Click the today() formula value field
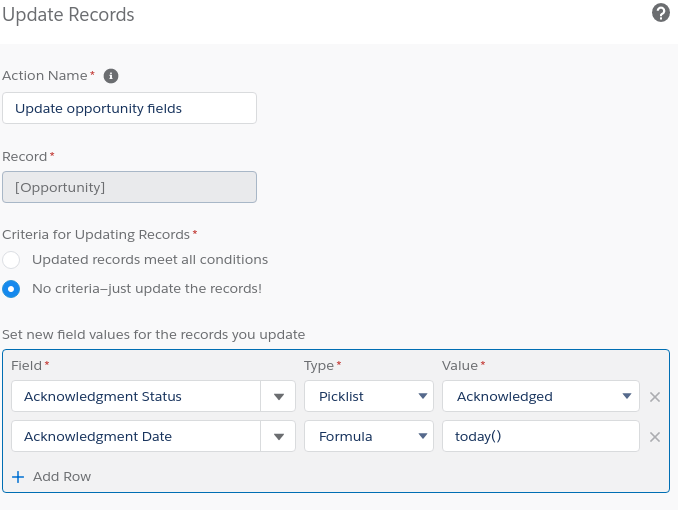This screenshot has height=510, width=678. (x=540, y=436)
